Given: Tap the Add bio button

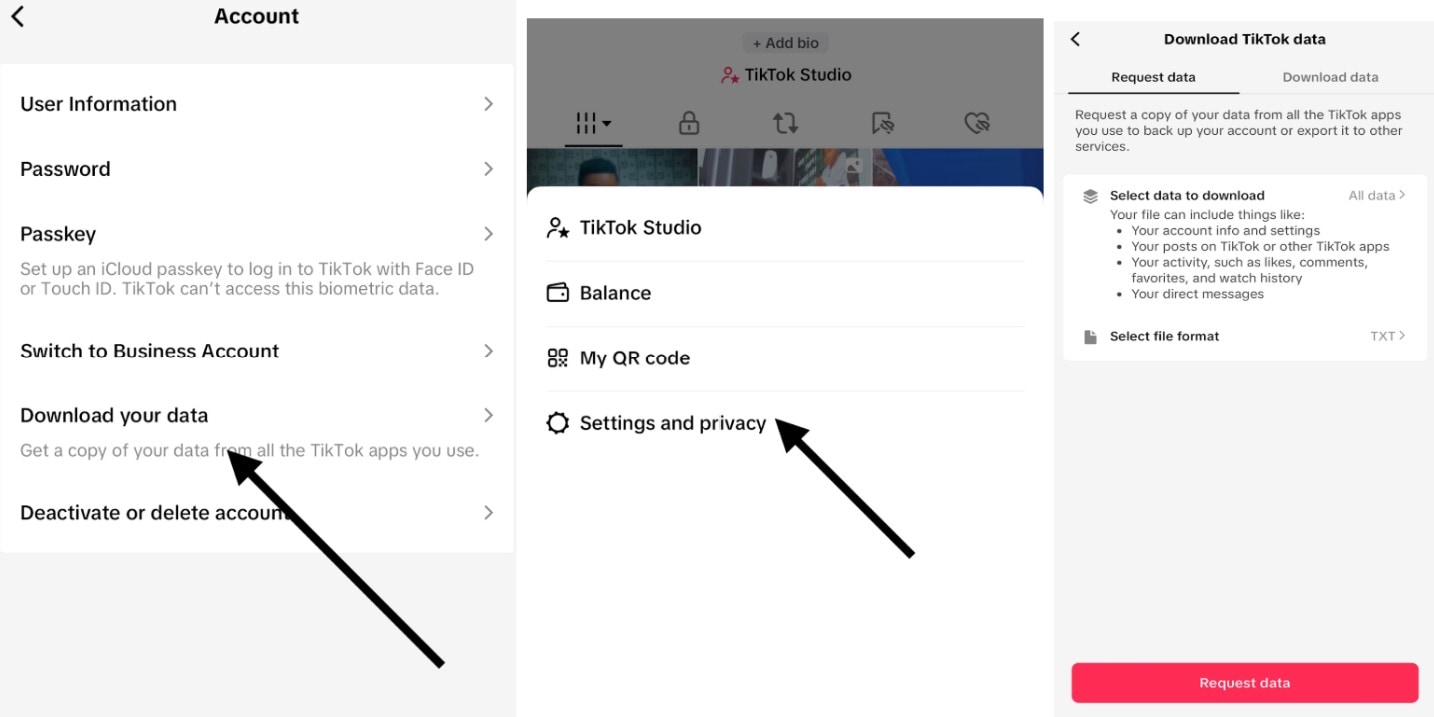Looking at the screenshot, I should coord(786,43).
